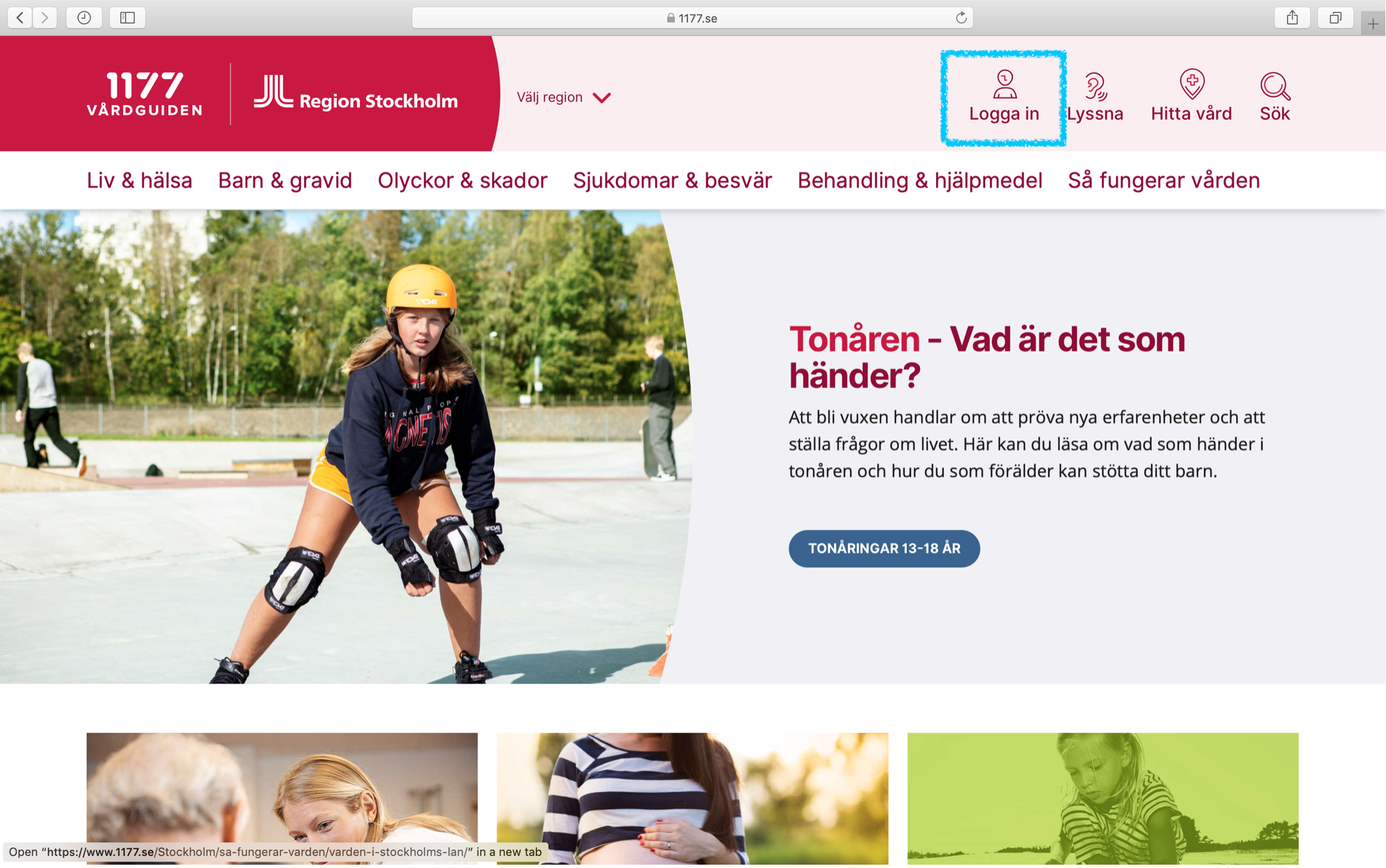Screen dimensions: 1386x868
Task: Toggle the Safari sidebar button
Action: 127,18
